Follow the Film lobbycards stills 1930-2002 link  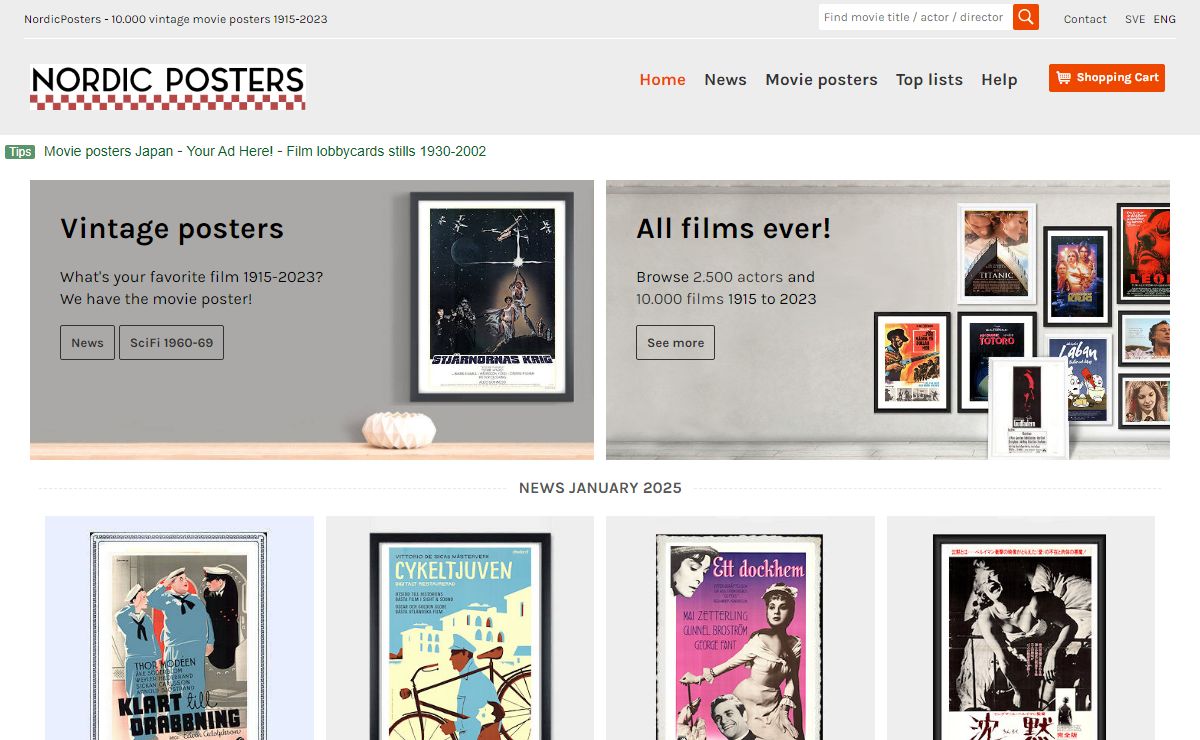coord(386,151)
